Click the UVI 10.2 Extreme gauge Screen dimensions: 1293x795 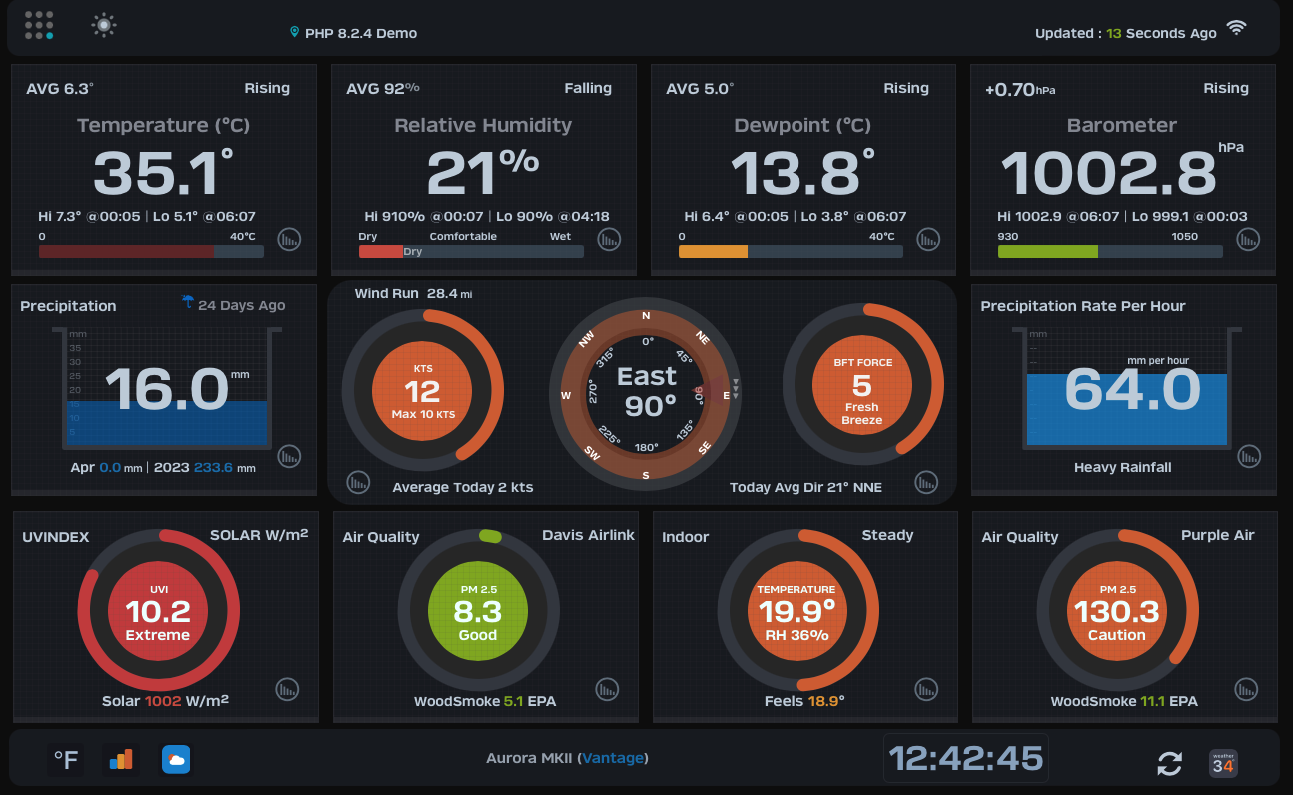pyautogui.click(x=158, y=609)
